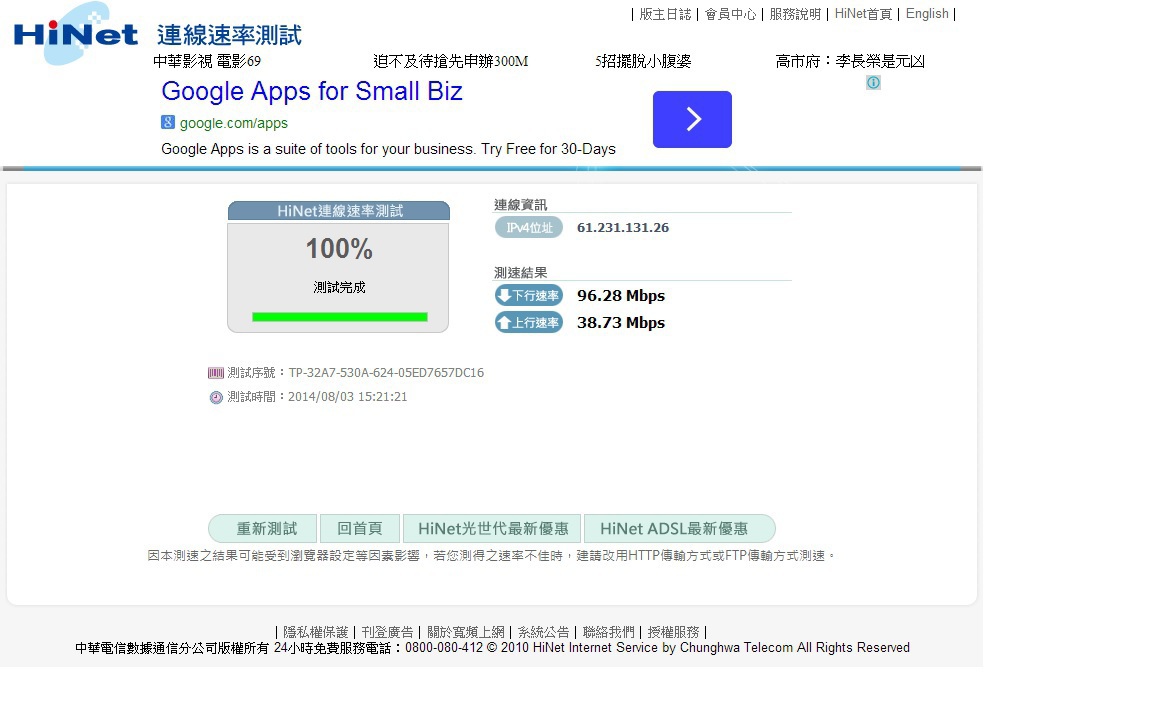Open the Google Apps for Small Biz ad headline

click(x=312, y=91)
